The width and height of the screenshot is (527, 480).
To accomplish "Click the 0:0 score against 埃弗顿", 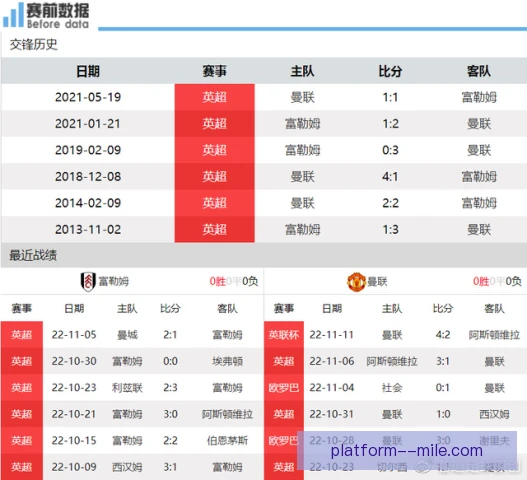I will [x=170, y=361].
